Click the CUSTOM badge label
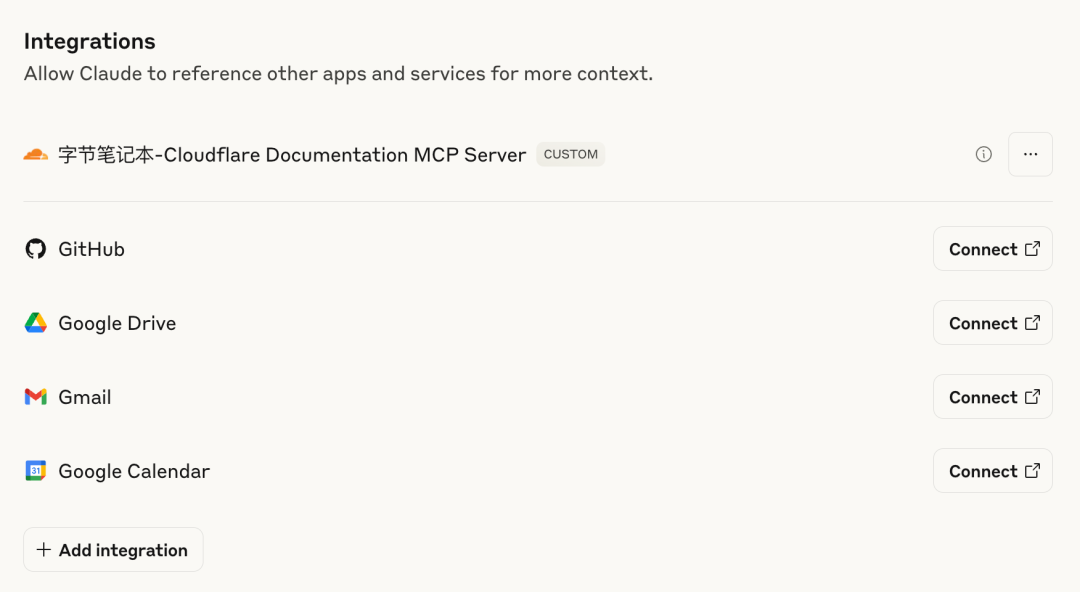 570,154
